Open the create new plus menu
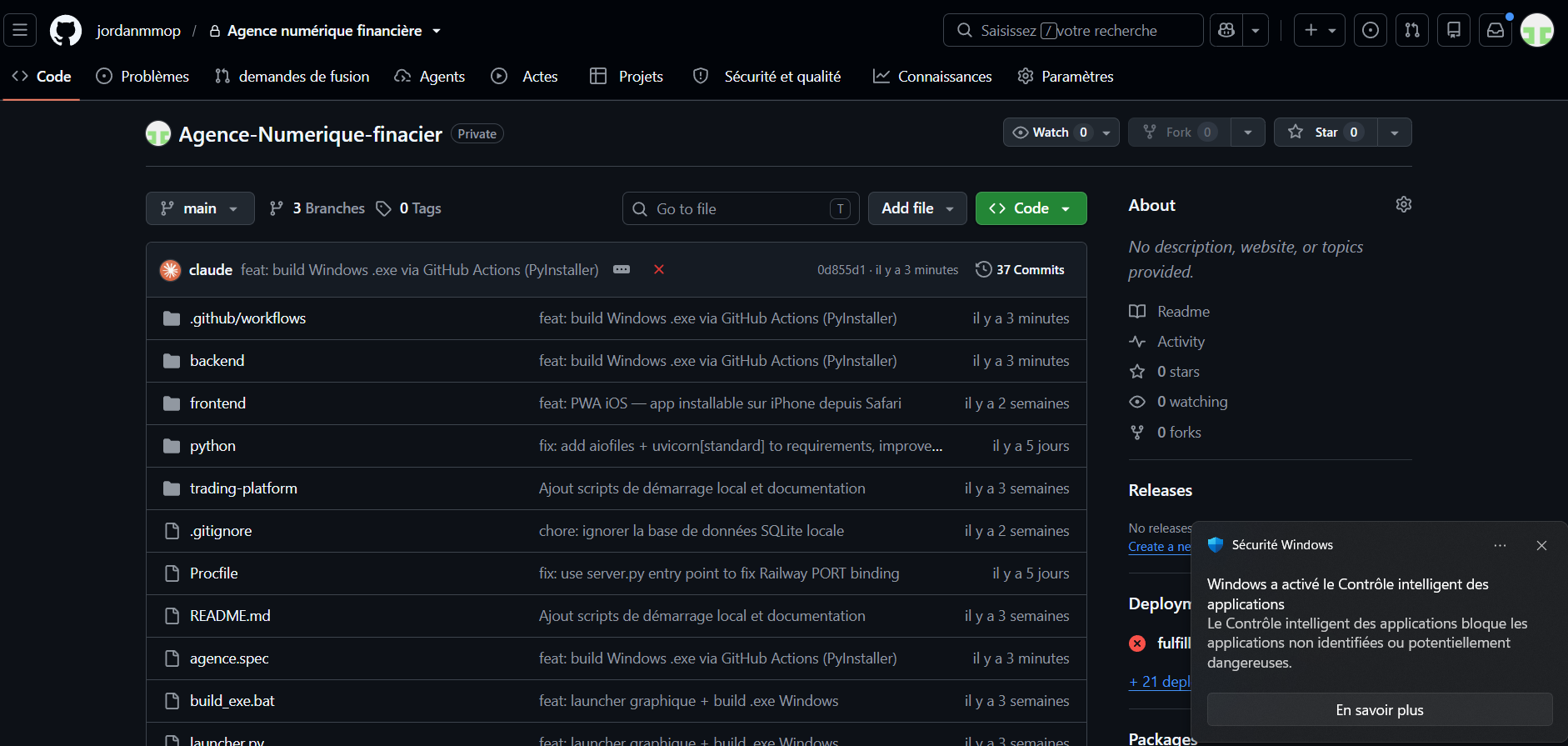The height and width of the screenshot is (746, 1568). click(1320, 30)
